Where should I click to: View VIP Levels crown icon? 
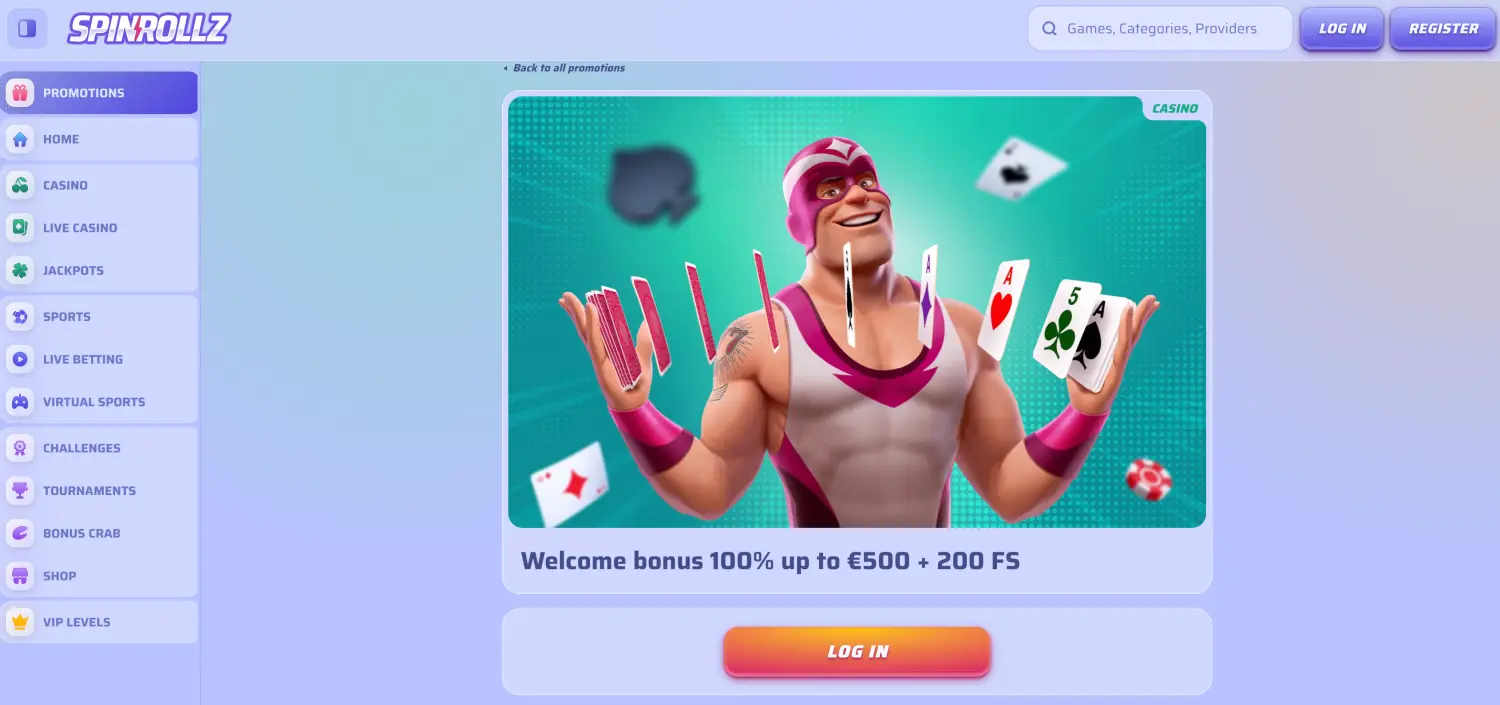pyautogui.click(x=20, y=622)
